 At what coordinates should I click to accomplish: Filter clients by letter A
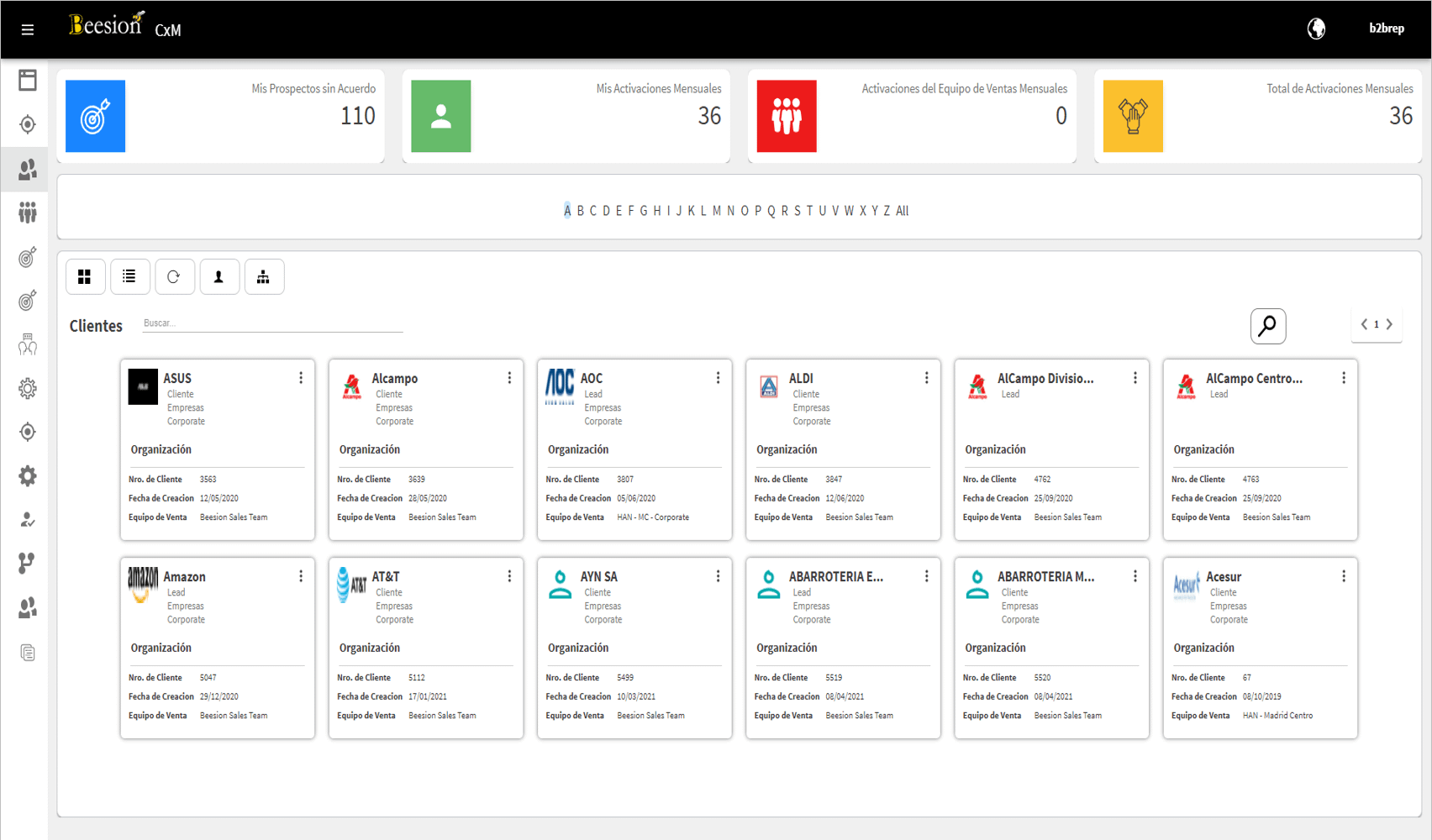(567, 211)
